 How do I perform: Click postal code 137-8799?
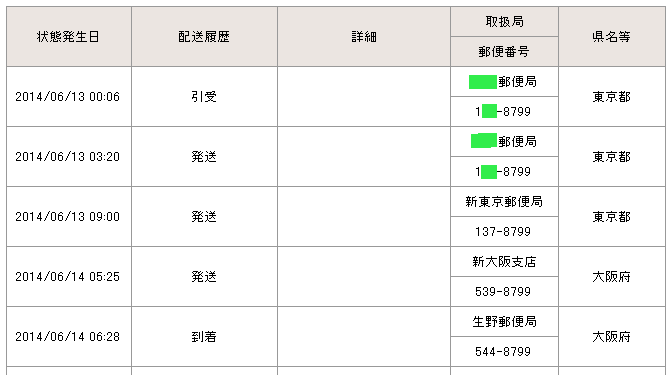click(x=503, y=232)
